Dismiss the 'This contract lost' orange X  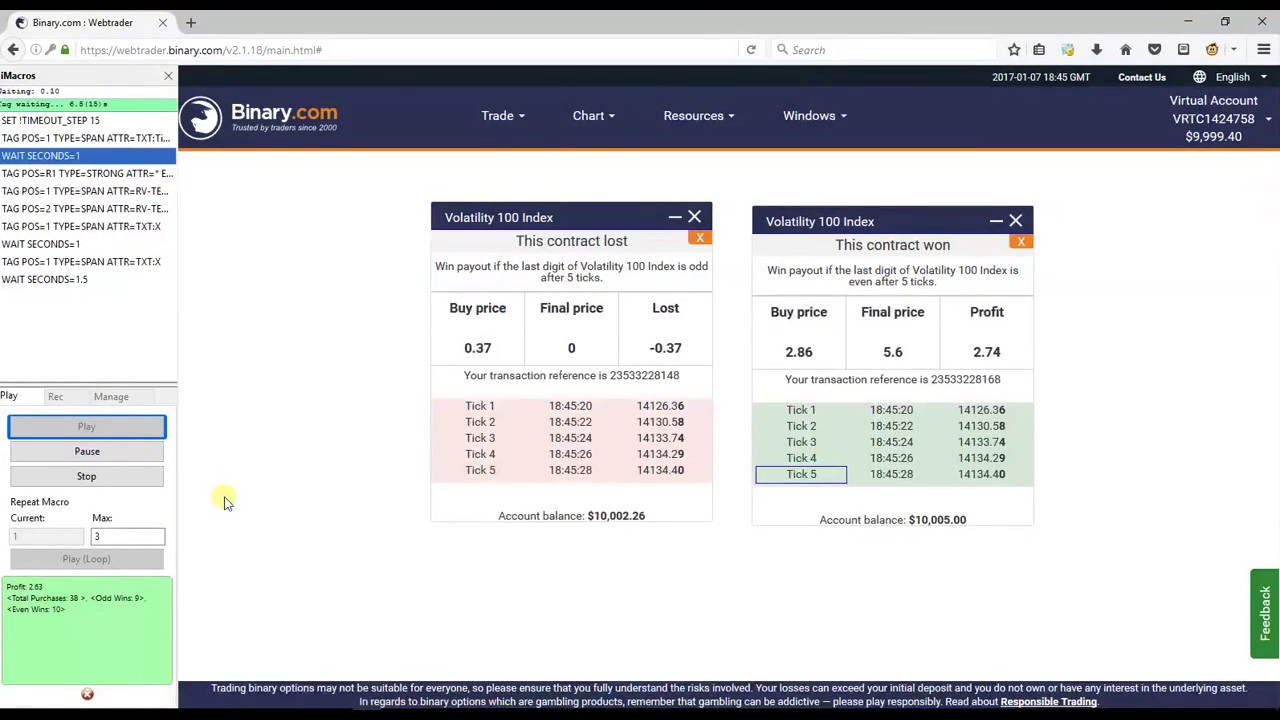point(700,238)
